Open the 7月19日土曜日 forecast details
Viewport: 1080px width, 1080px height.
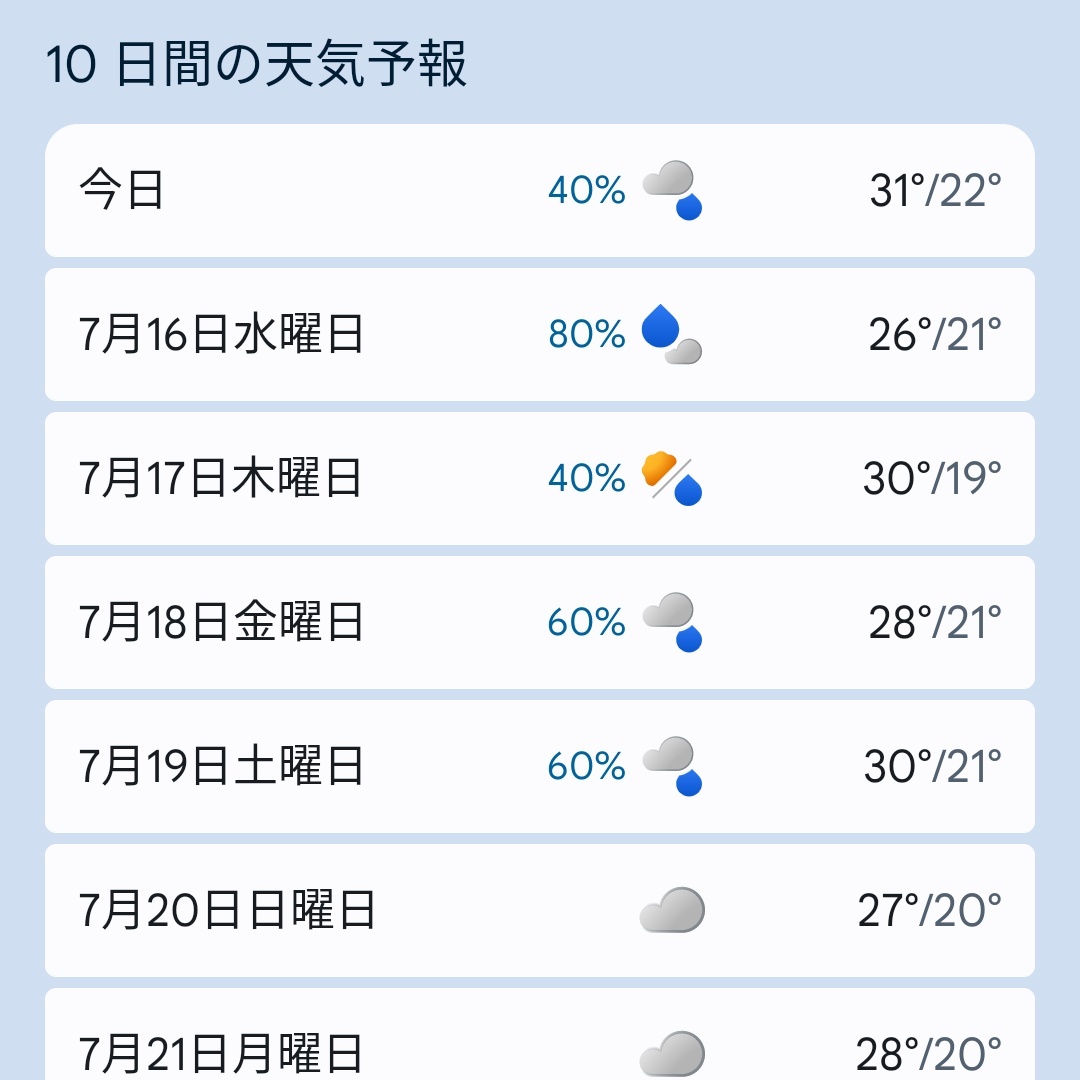pos(540,767)
